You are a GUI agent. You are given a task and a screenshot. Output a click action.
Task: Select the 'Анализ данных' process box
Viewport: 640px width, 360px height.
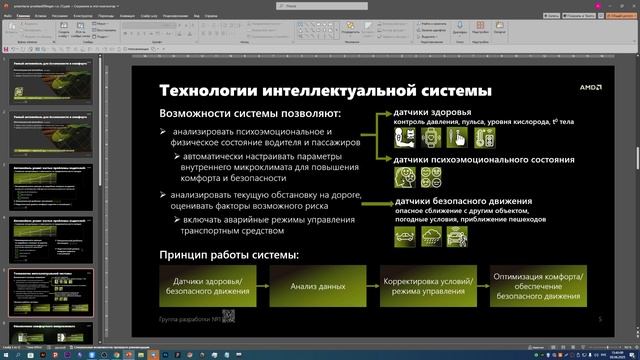click(318, 286)
